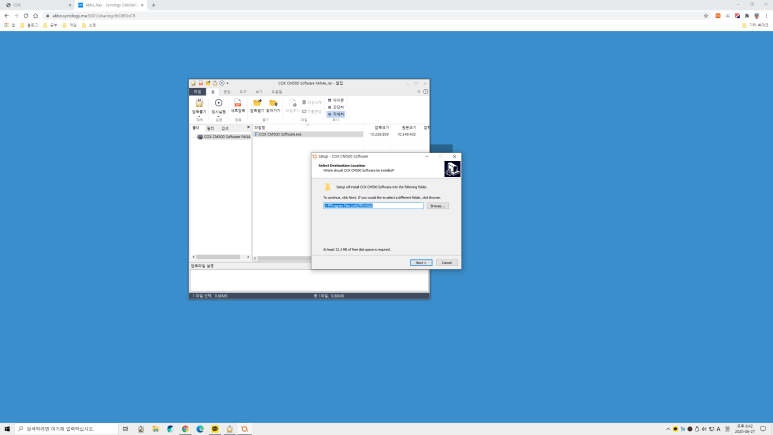Select the third tab in archiver side panel
The height and width of the screenshot is (435, 773).
pos(225,128)
